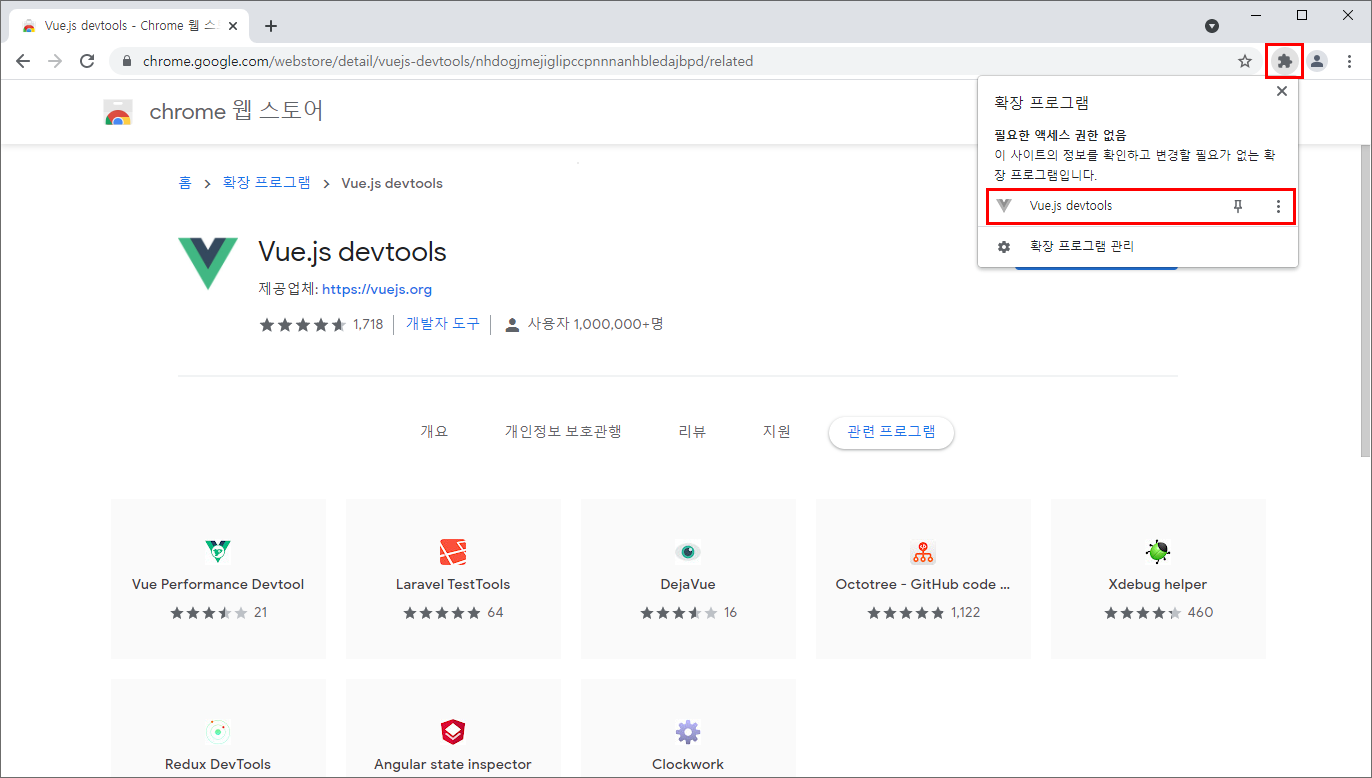Reload the current page

click(87, 61)
